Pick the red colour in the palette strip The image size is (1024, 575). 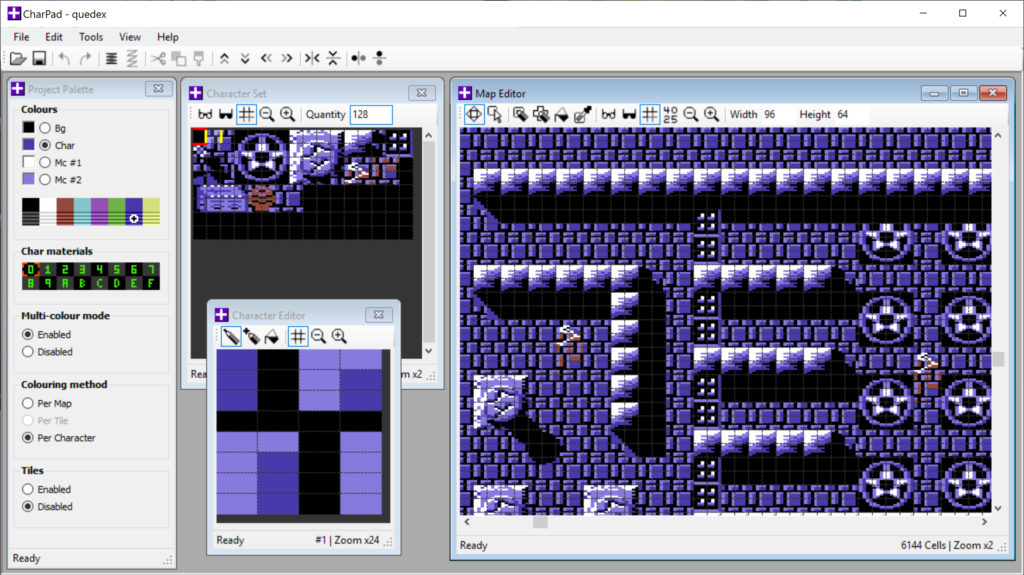[x=65, y=212]
